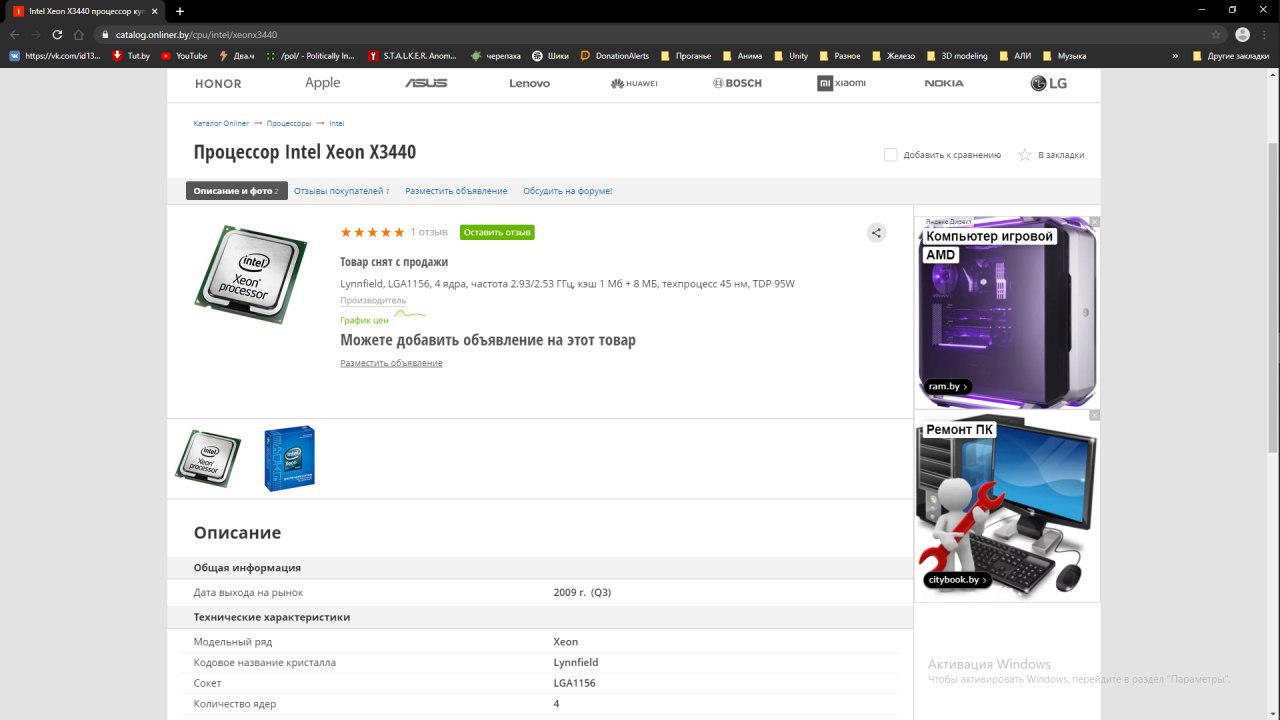Open the АЛИ bookmarks folder
This screenshot has width=1280, height=720.
[1015, 56]
